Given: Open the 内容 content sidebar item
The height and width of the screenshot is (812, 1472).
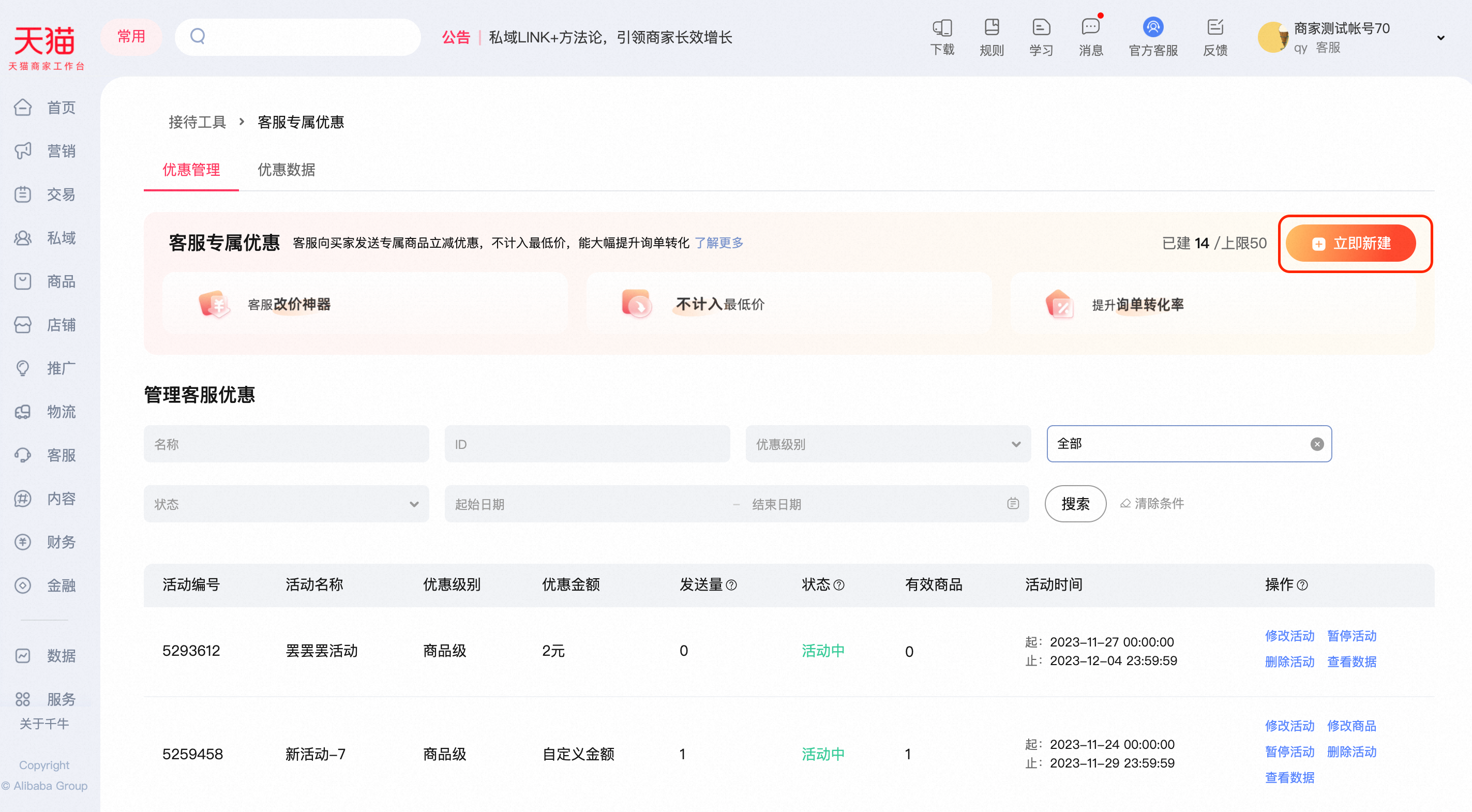Looking at the screenshot, I should click(45, 498).
